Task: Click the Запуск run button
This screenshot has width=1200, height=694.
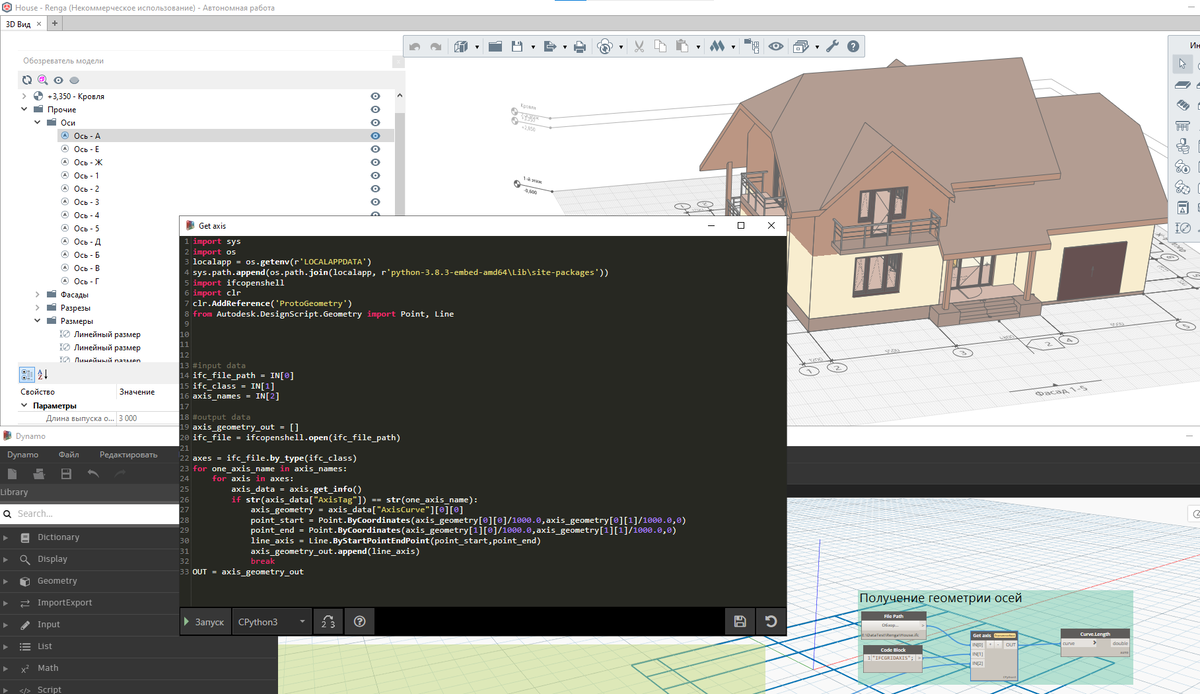Action: click(204, 621)
